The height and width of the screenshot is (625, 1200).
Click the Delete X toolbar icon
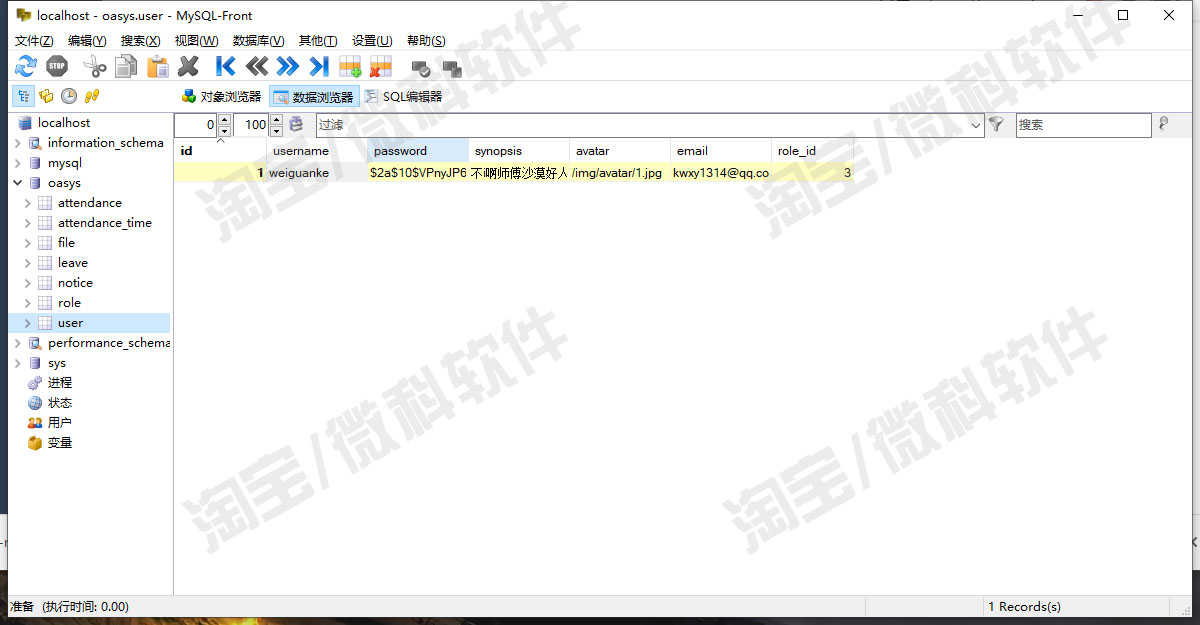[x=188, y=67]
